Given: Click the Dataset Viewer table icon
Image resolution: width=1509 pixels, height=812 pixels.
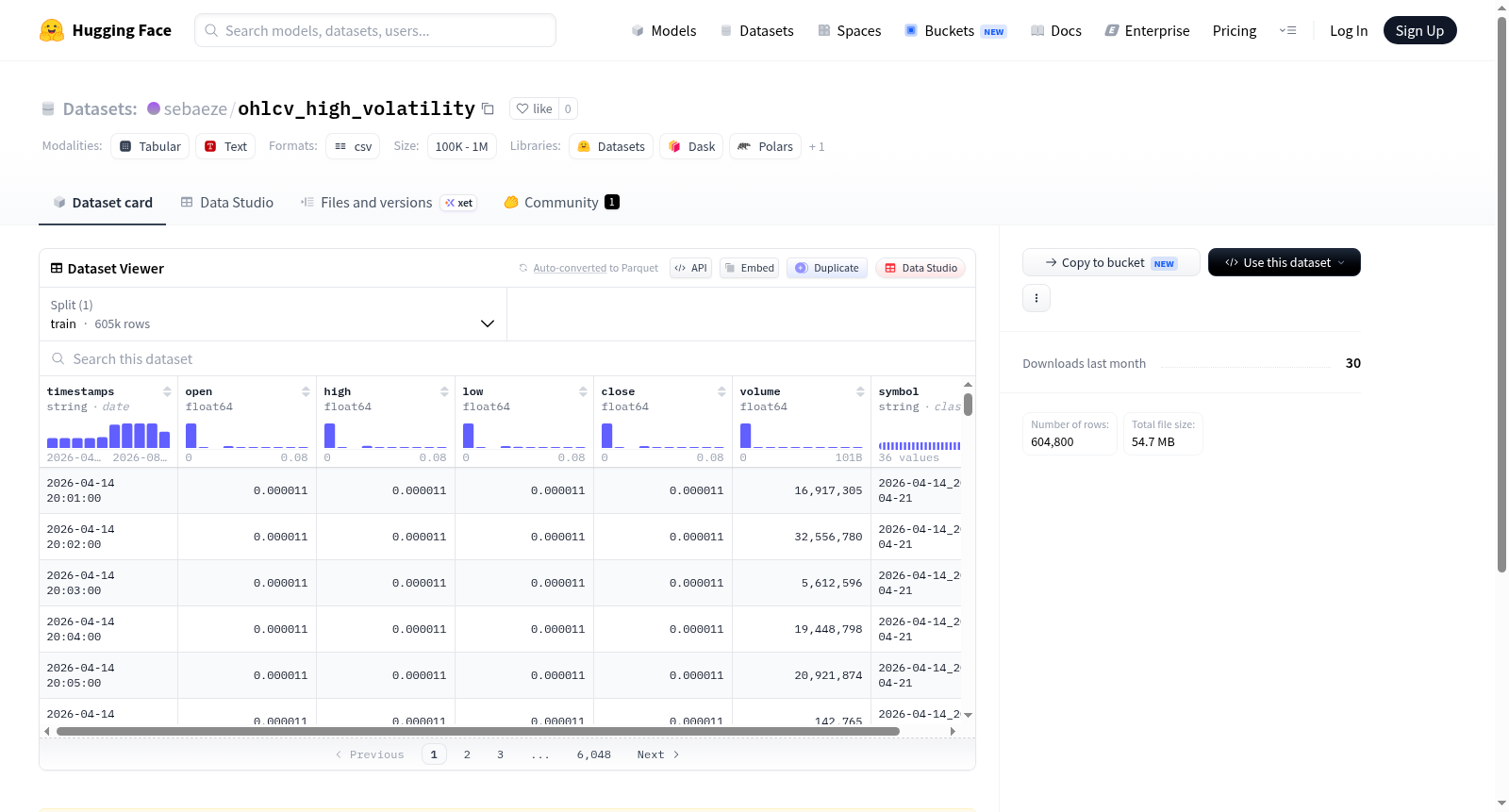Looking at the screenshot, I should point(57,269).
